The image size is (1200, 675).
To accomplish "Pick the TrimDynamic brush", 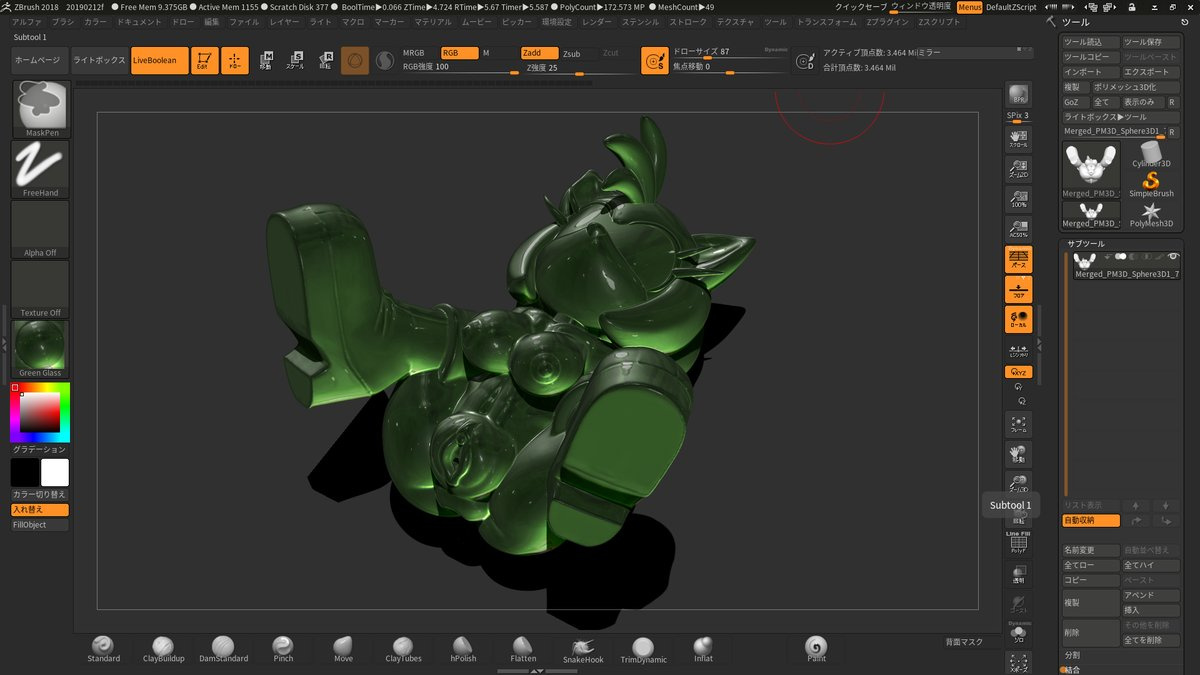I will click(x=643, y=649).
